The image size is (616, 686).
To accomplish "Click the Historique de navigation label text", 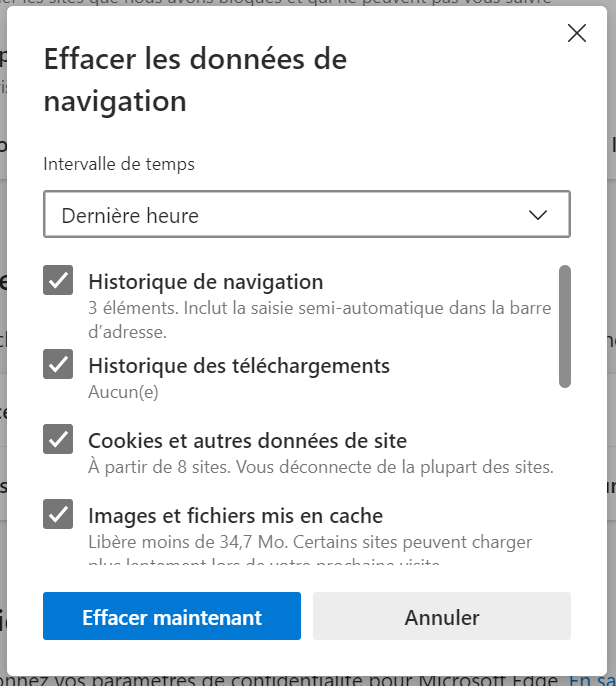I will [x=205, y=282].
